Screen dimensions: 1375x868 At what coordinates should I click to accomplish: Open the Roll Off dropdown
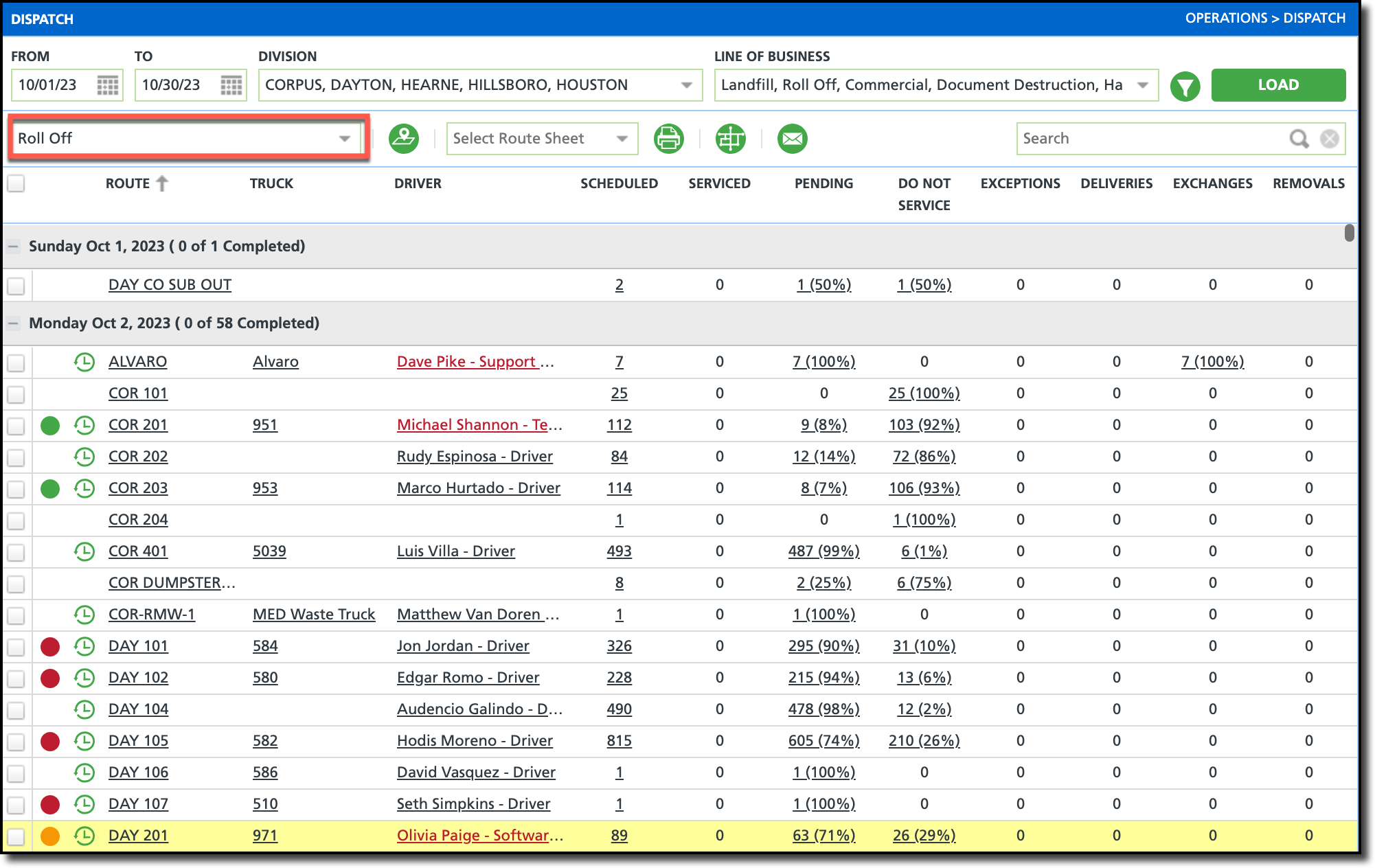[x=185, y=139]
